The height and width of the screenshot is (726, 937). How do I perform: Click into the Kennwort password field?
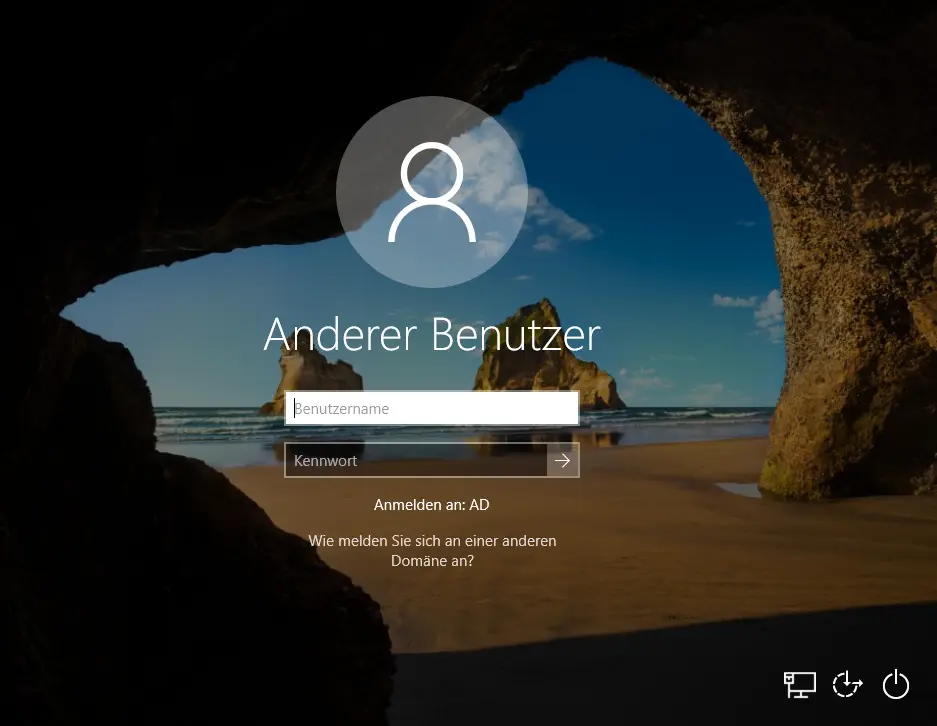[x=415, y=460]
